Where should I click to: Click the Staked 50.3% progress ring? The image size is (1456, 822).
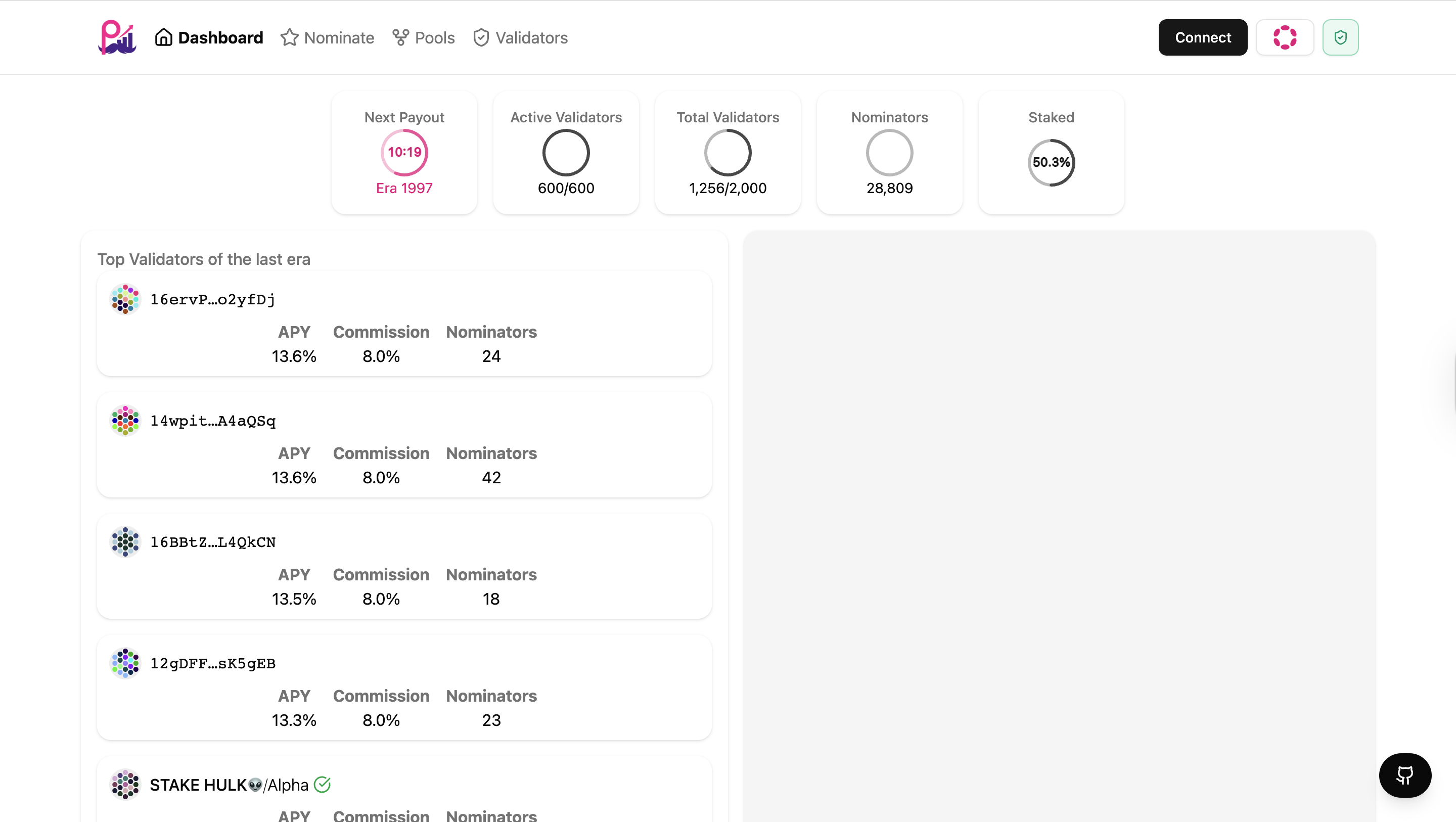1051,162
